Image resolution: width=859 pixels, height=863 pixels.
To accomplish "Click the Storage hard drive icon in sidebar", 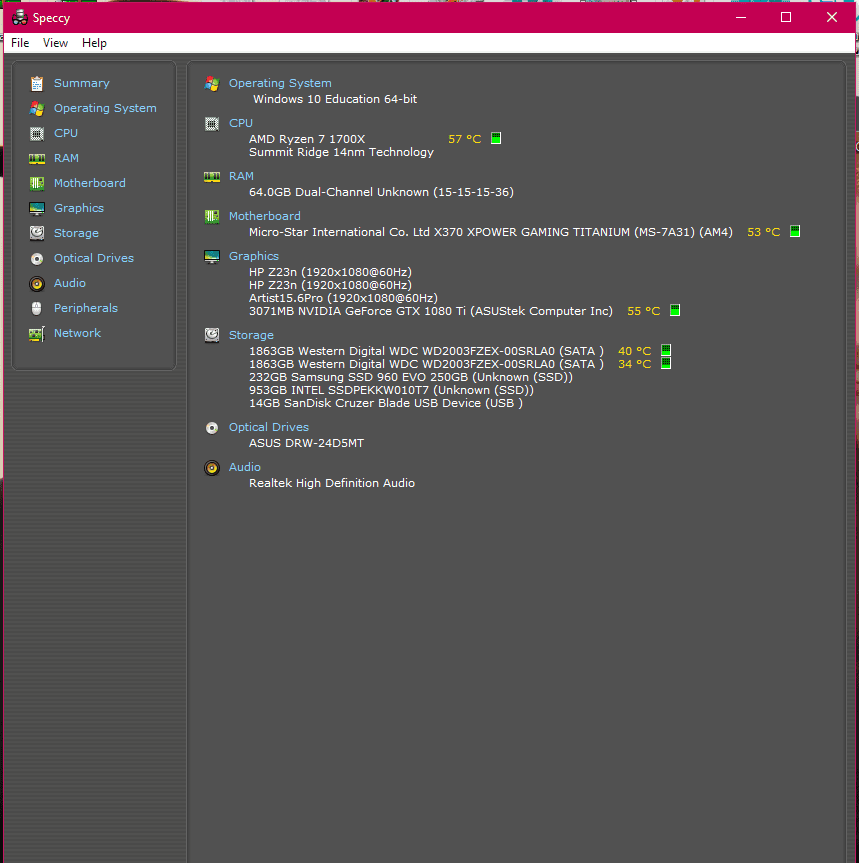I will point(37,233).
